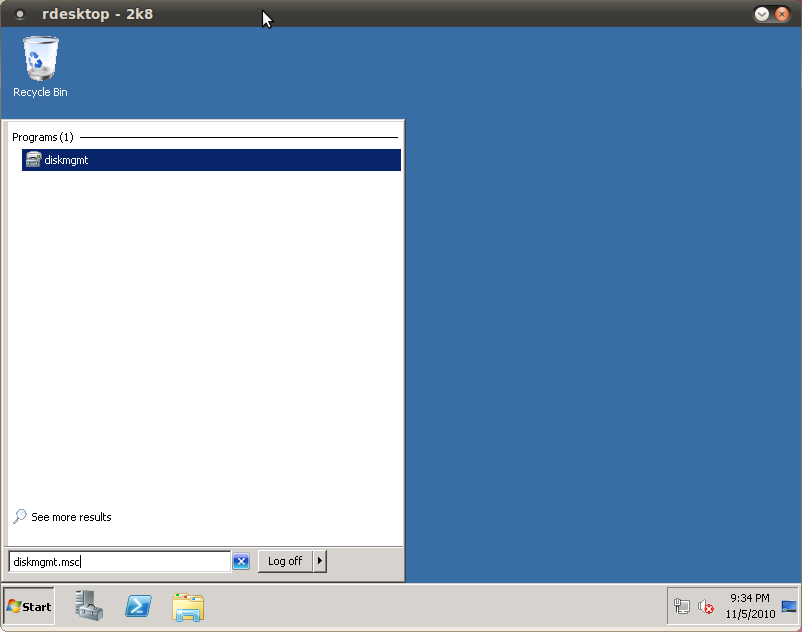Image resolution: width=802 pixels, height=632 pixels.
Task: Open the rdesktop window menu dot icon
Action: click(19, 14)
